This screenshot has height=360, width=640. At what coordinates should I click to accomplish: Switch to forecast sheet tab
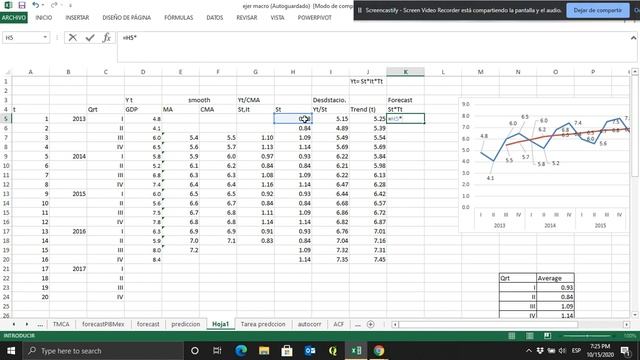[x=148, y=324]
